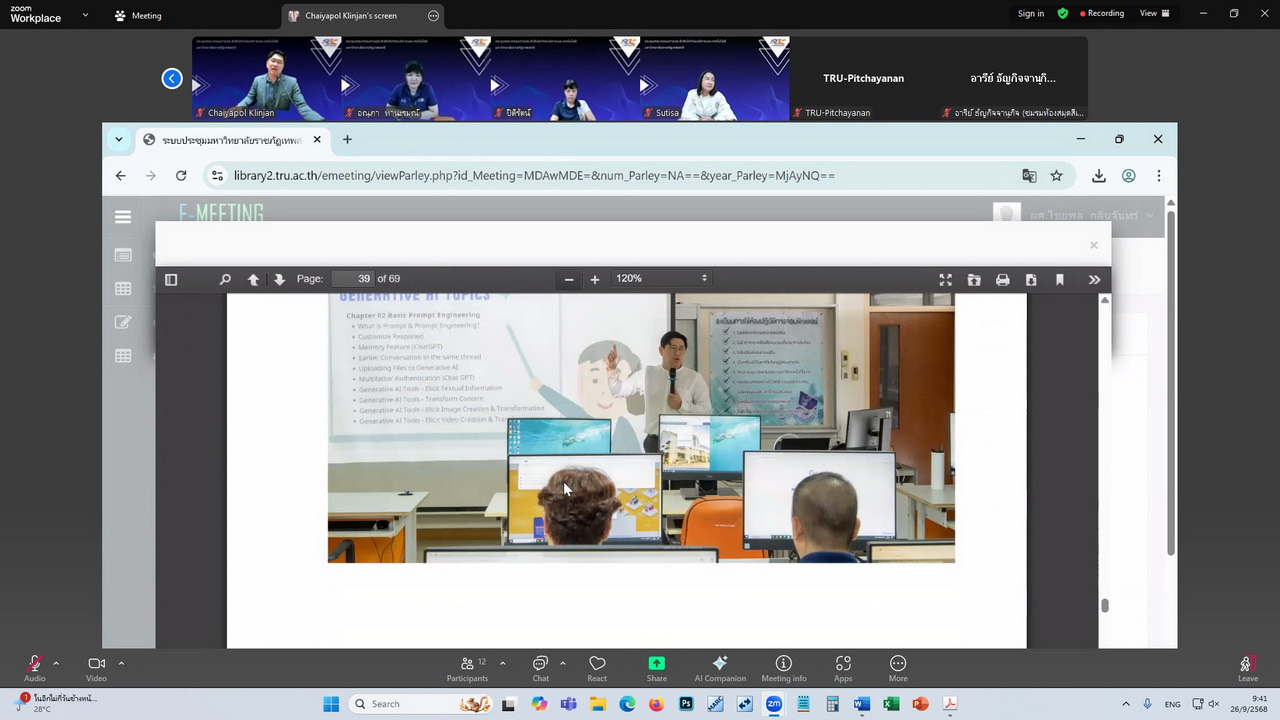
Task: Open the Participants panel
Action: coord(467,668)
